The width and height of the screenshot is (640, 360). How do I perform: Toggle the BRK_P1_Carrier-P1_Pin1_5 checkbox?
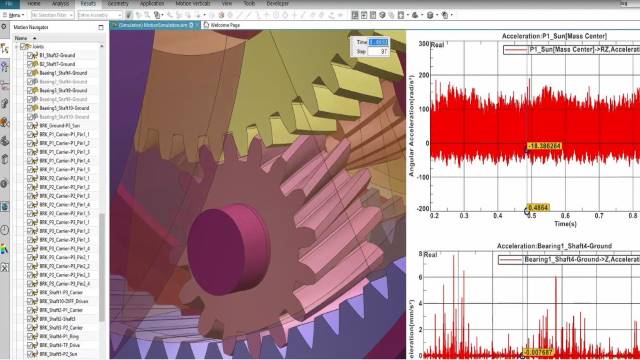(30, 169)
